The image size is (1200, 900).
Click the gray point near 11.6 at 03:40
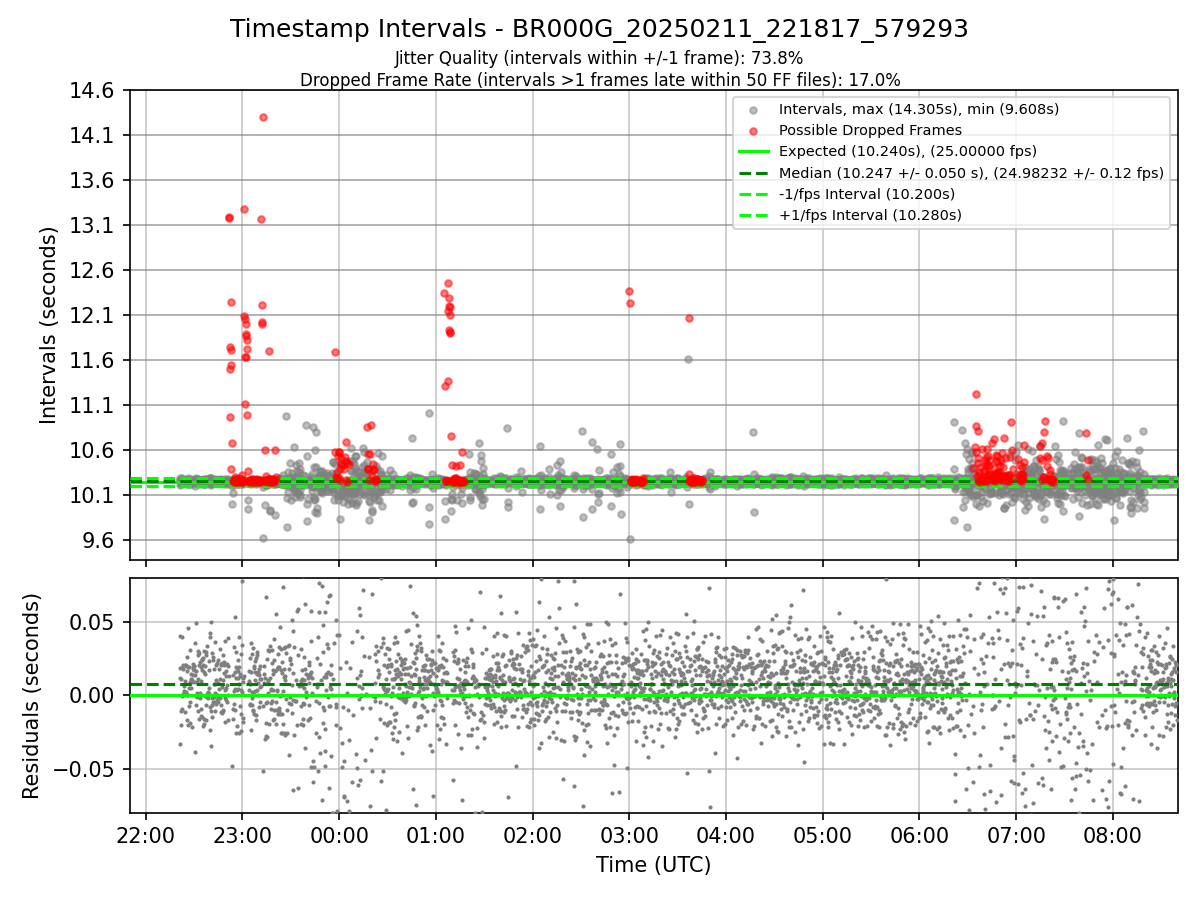(688, 359)
